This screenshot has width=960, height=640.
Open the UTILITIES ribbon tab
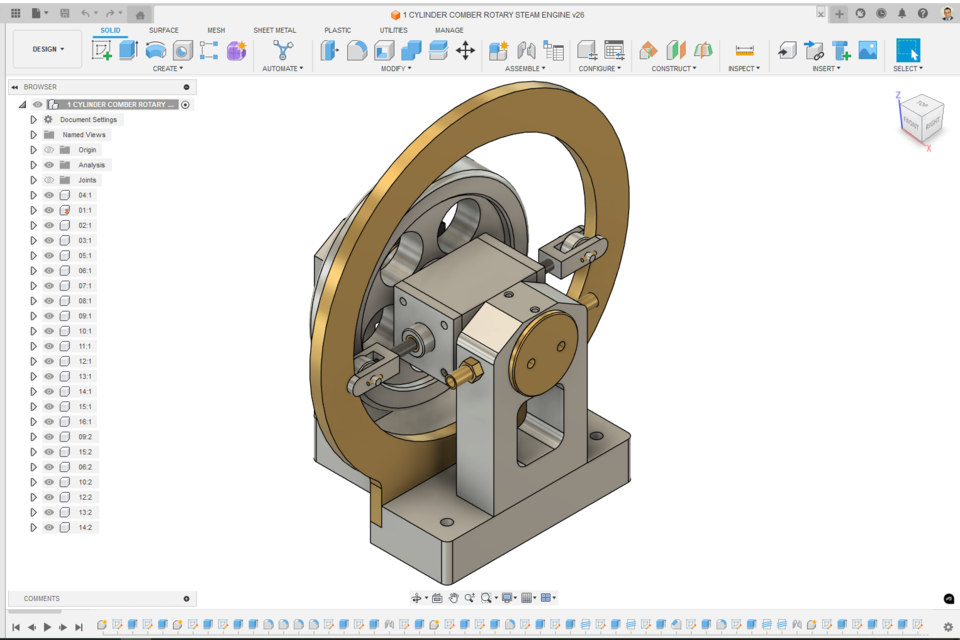[x=393, y=30]
